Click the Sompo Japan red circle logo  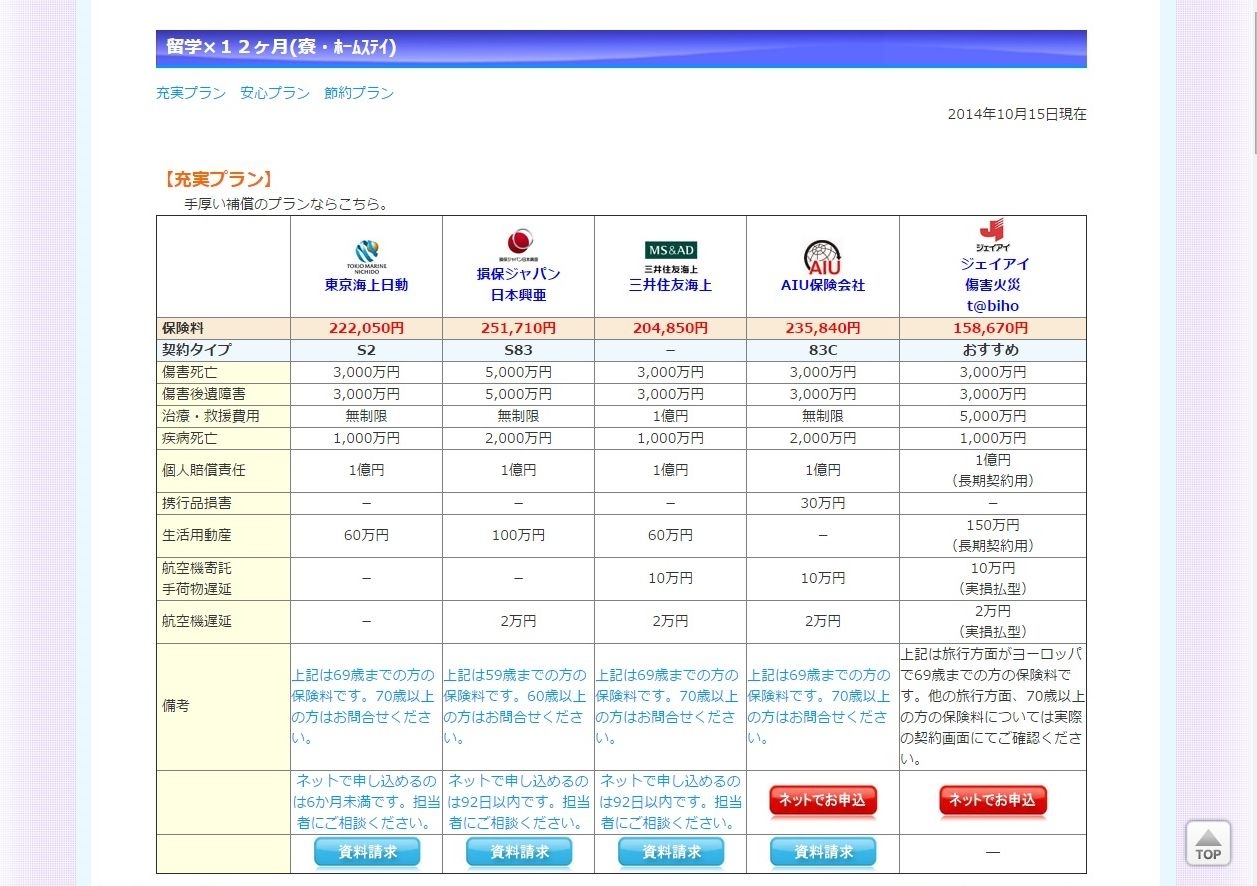519,245
